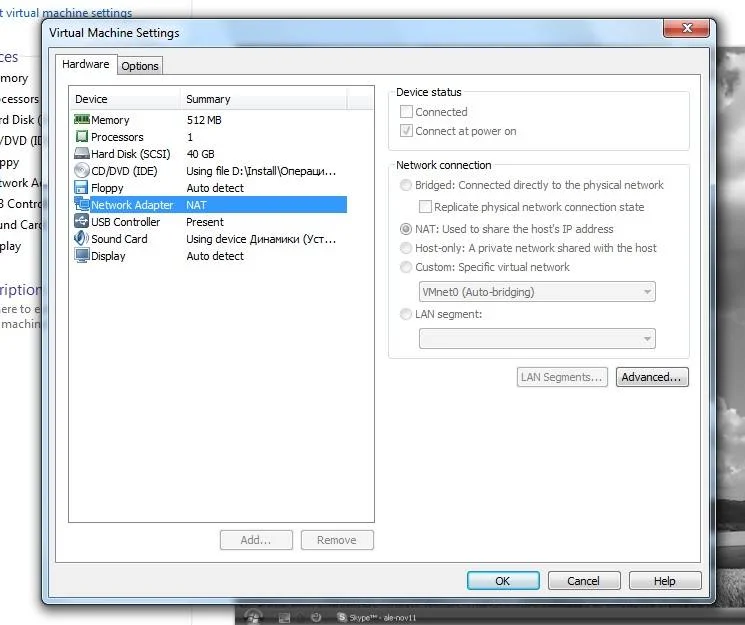Click the Hard Disk (SCSI) icon
The height and width of the screenshot is (625, 745).
pyautogui.click(x=82, y=154)
